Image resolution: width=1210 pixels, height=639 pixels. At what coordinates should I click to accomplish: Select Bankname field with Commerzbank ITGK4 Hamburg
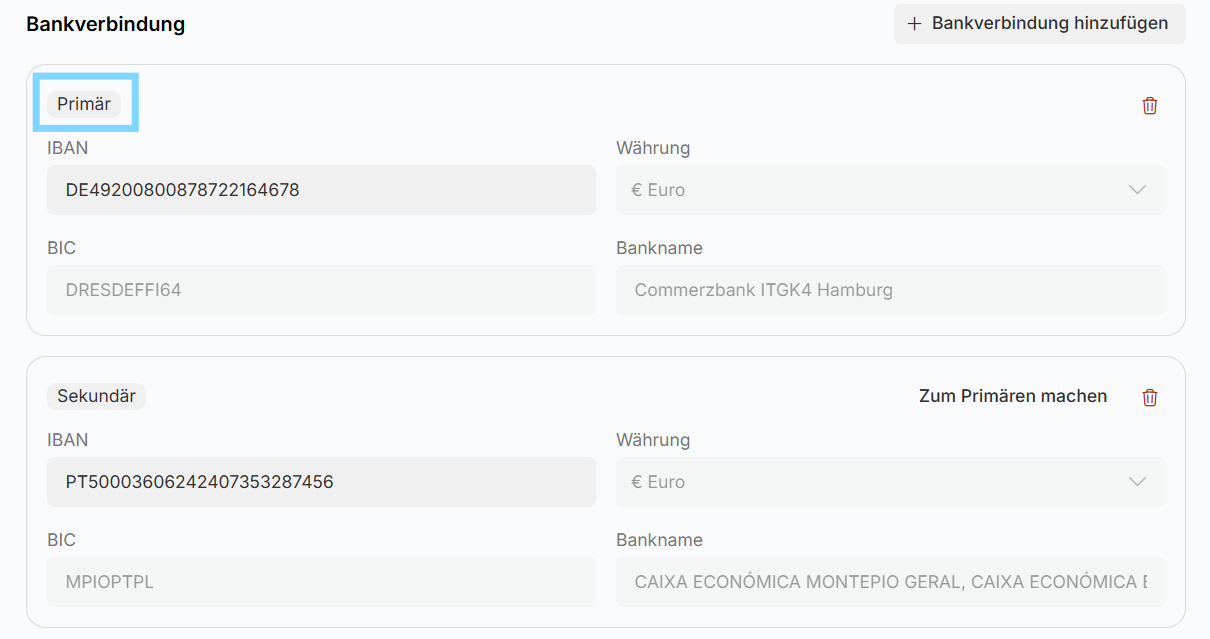(889, 290)
